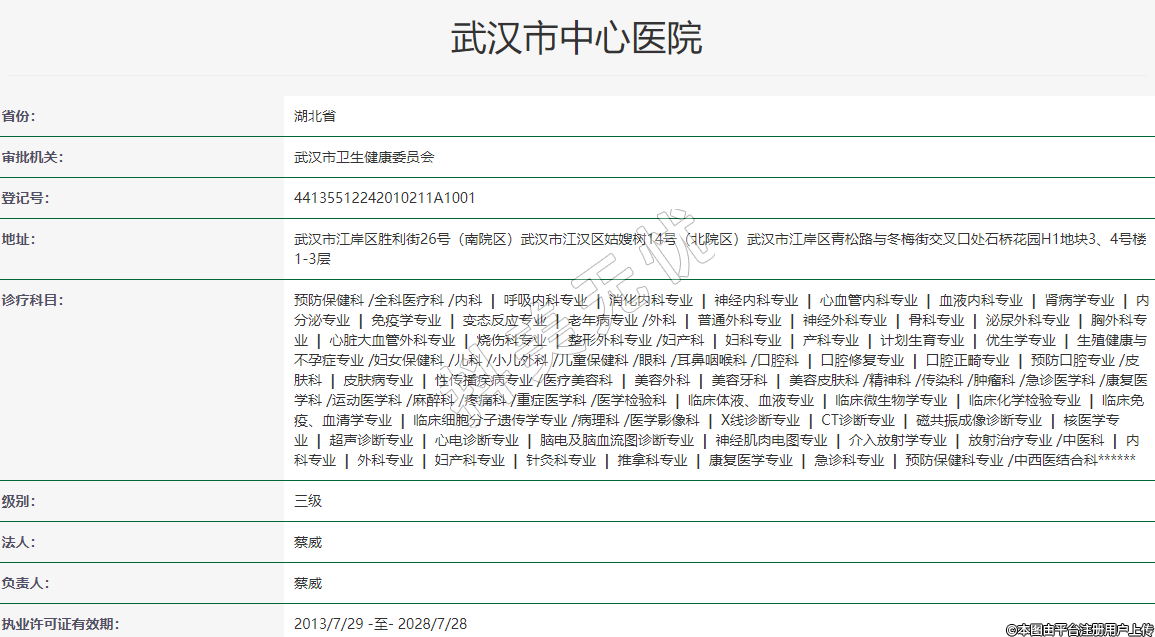Viewport: 1155px width, 637px height.
Task: Click license validity dates 2013/7/29 -至- 2028/7/28
Action: tap(380, 624)
